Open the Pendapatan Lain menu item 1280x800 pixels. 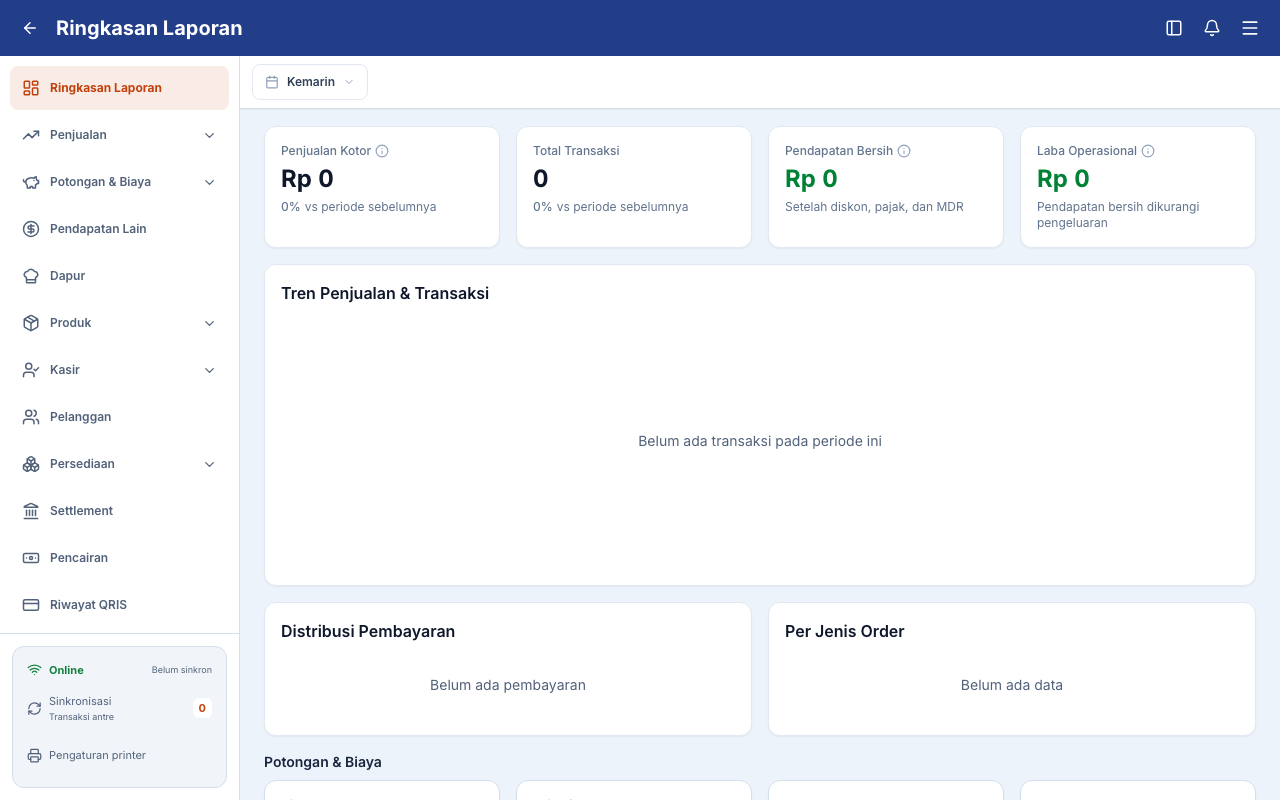click(119, 229)
